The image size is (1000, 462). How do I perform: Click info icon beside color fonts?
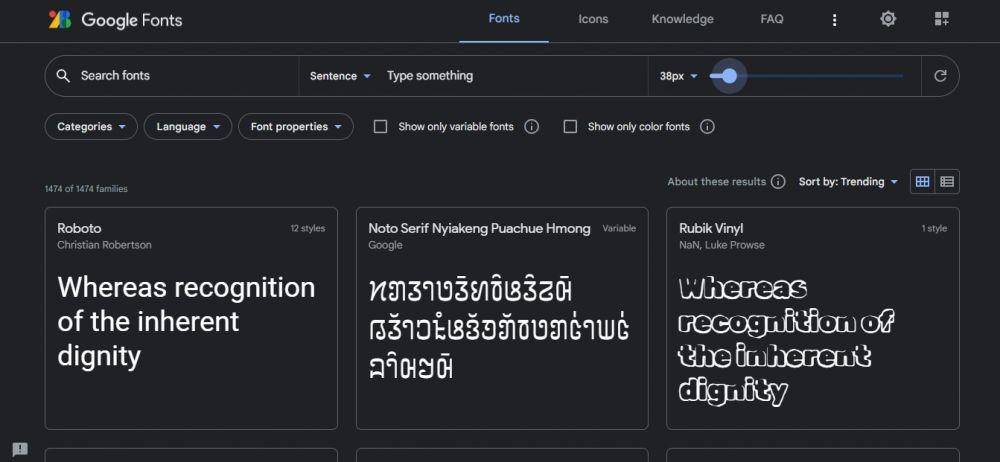click(707, 127)
